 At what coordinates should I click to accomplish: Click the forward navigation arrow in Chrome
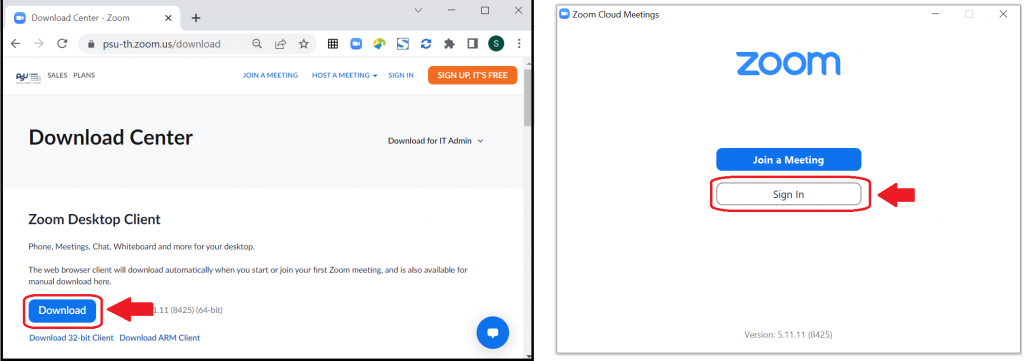point(39,44)
